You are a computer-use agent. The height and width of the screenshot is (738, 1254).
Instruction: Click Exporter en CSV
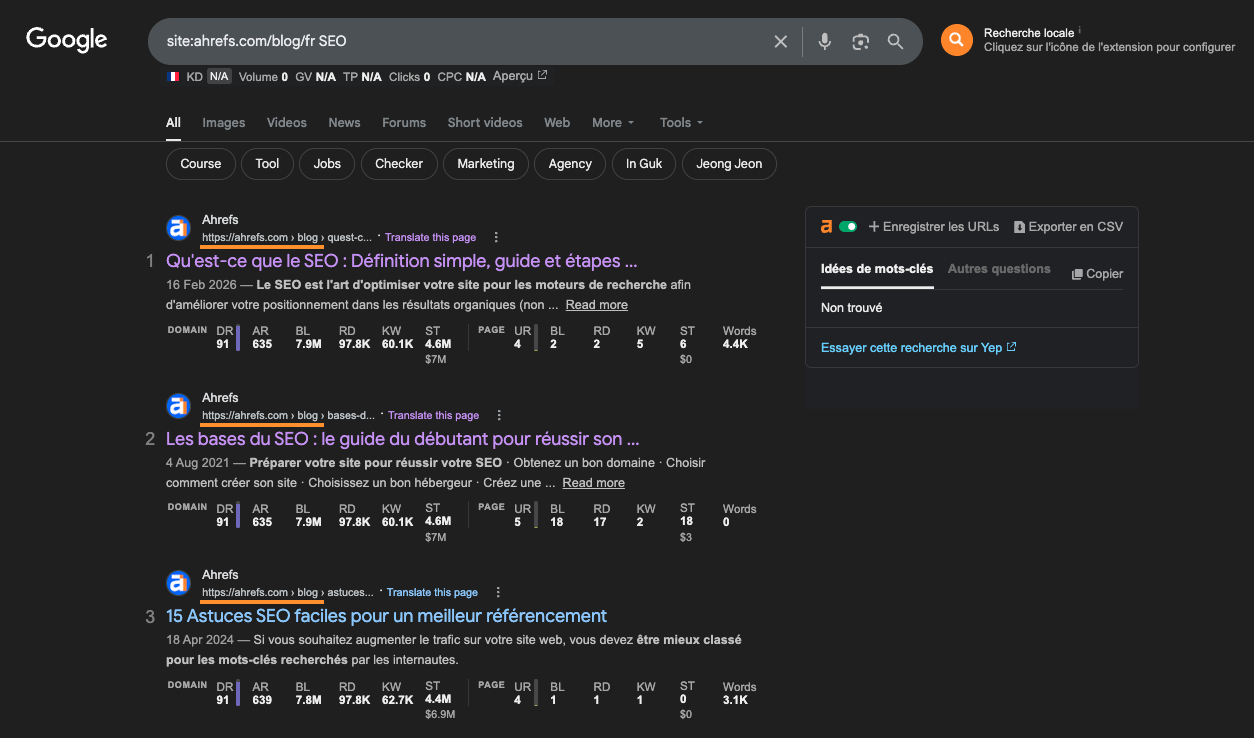click(1068, 226)
